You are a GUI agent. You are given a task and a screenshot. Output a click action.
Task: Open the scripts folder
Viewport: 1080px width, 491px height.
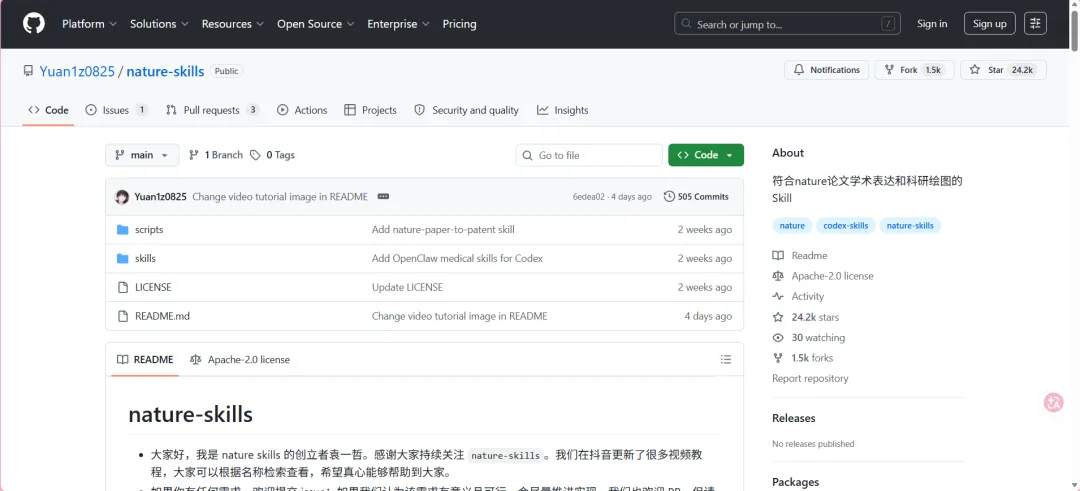pos(149,229)
